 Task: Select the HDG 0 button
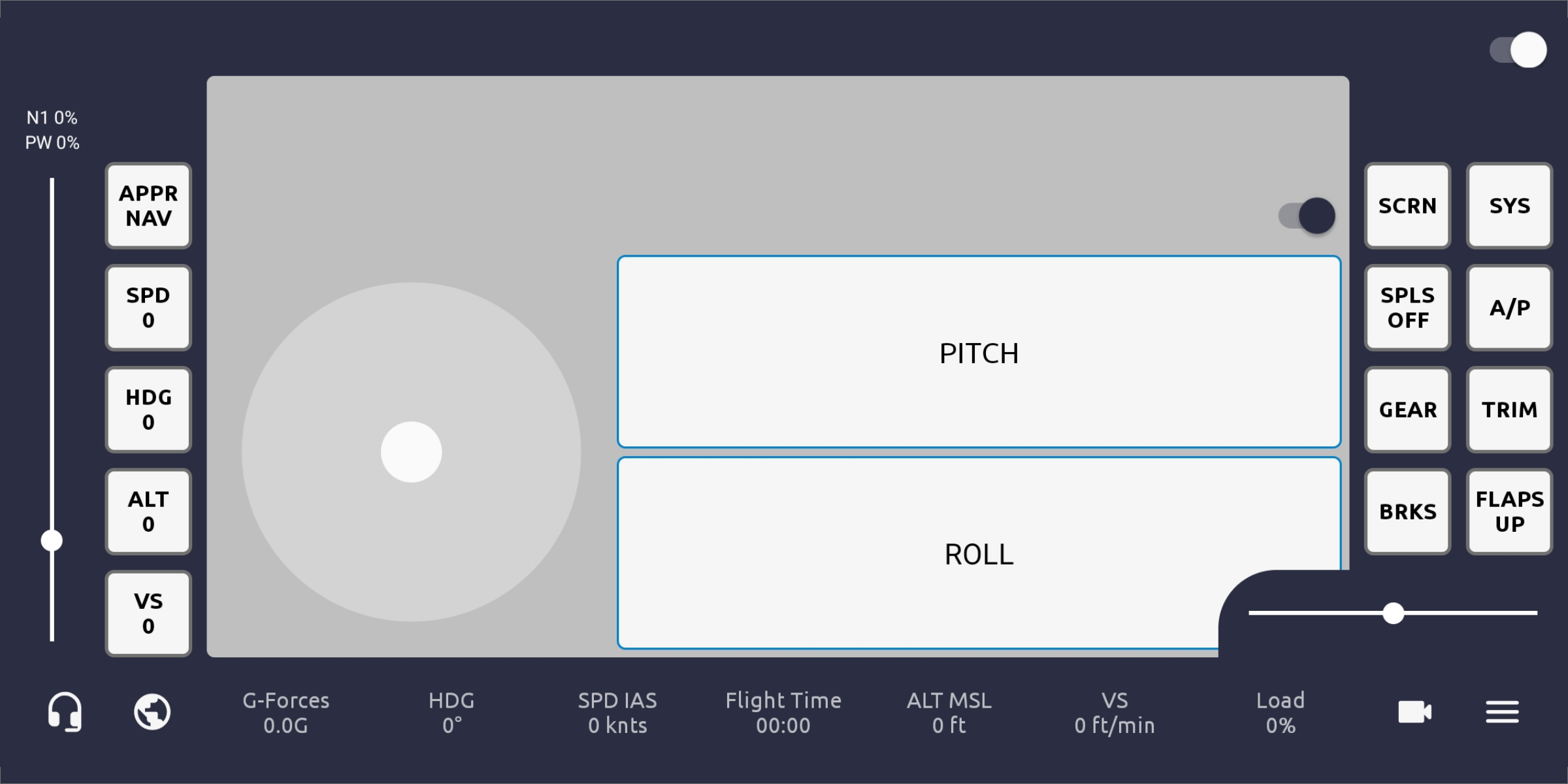(148, 410)
